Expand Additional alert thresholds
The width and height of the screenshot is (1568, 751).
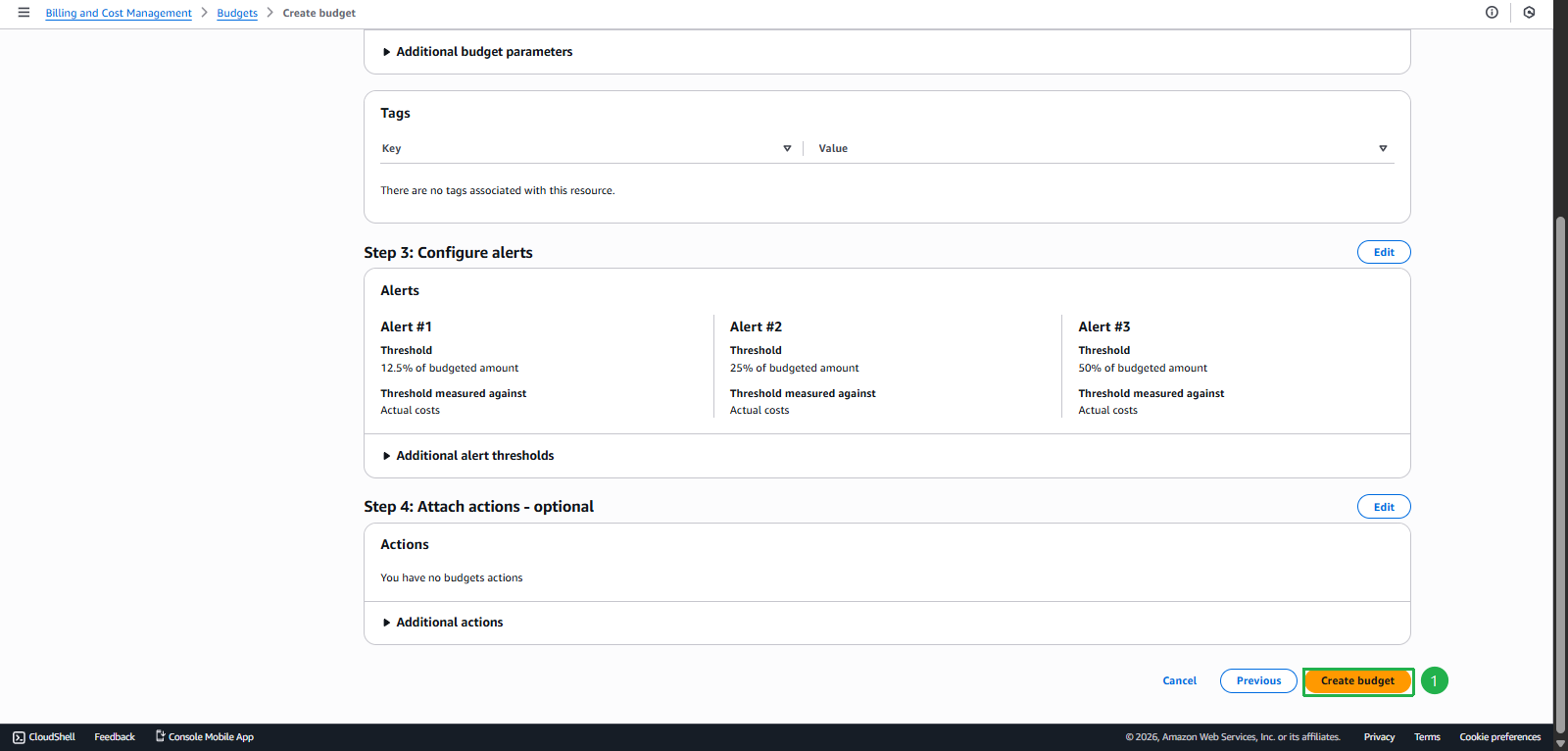coord(474,456)
